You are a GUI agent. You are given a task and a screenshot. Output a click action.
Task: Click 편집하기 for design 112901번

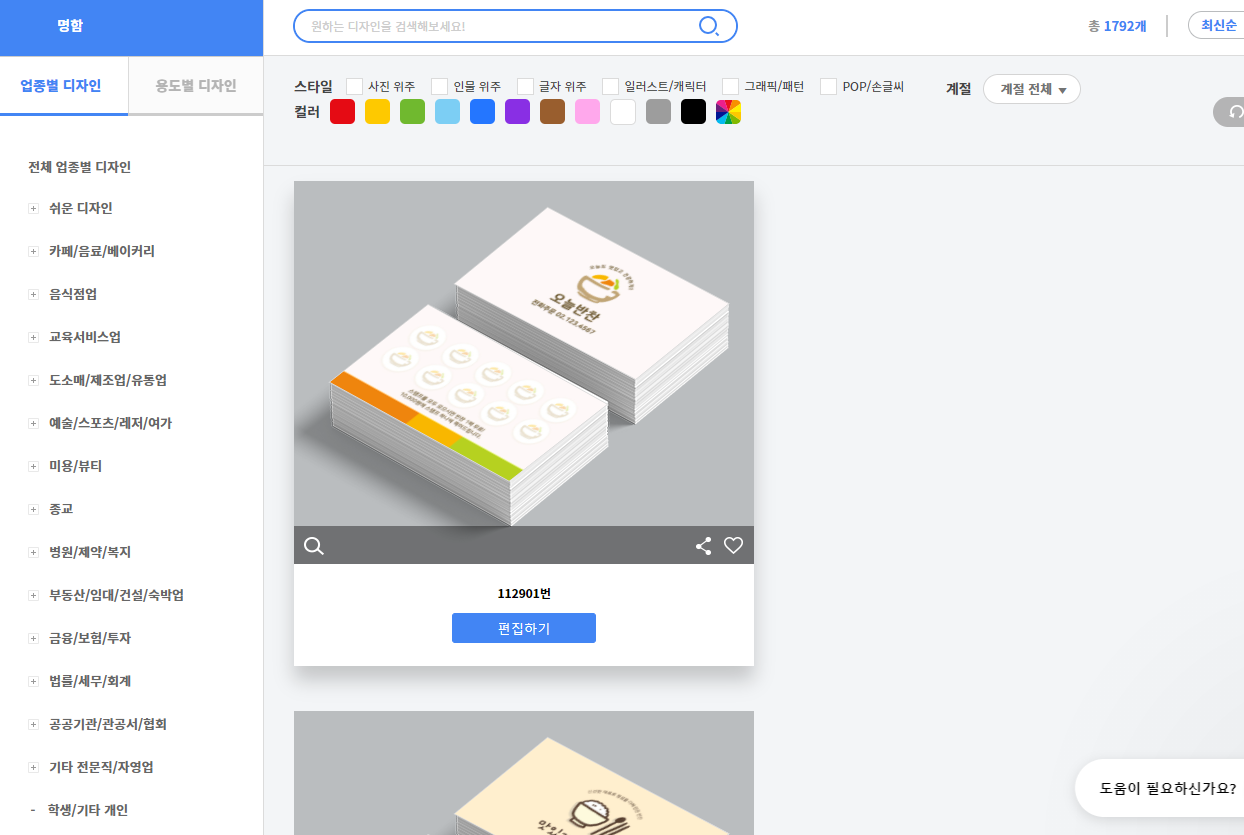524,628
